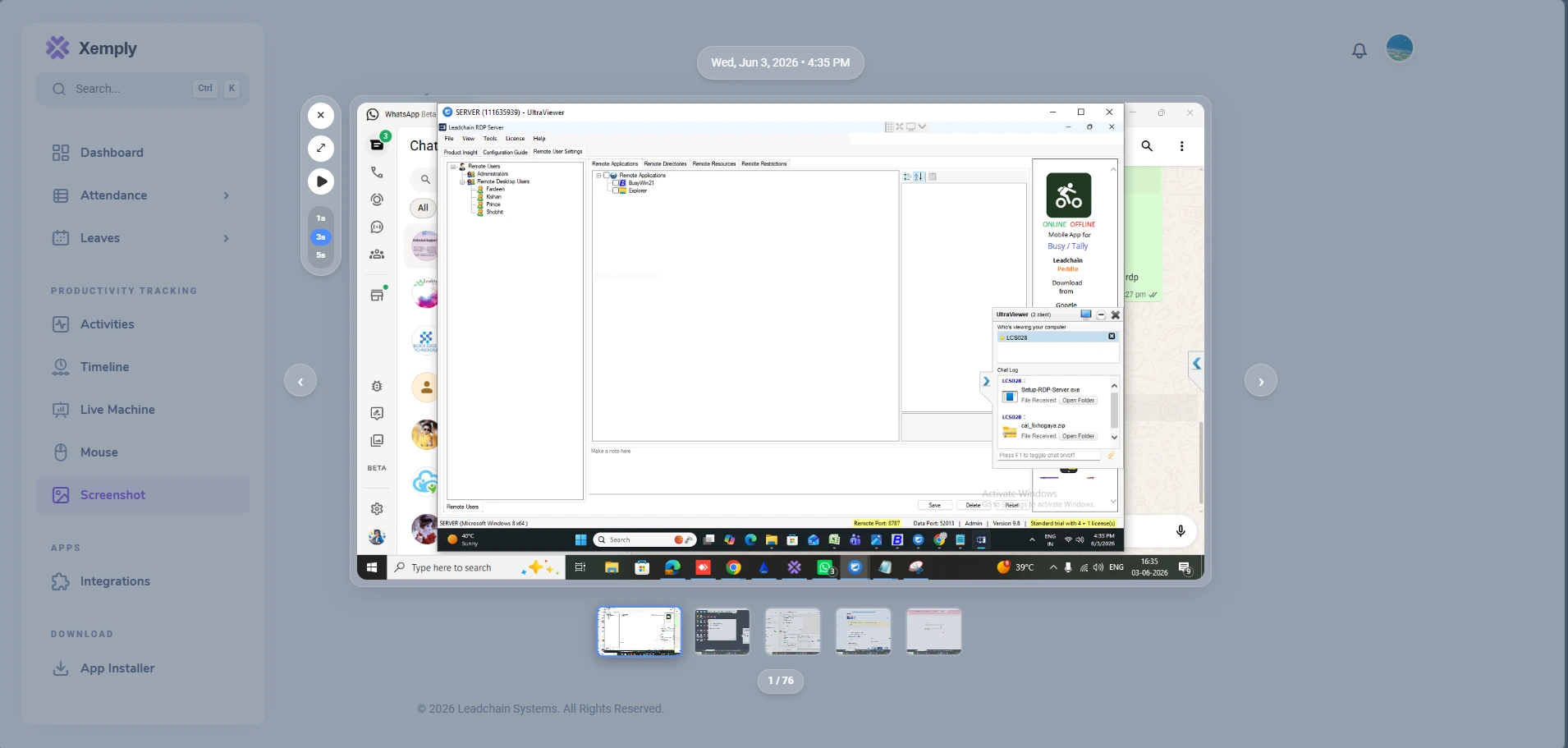The image size is (1568, 748).
Task: Set the slideshow interval to 1s
Action: tap(321, 218)
